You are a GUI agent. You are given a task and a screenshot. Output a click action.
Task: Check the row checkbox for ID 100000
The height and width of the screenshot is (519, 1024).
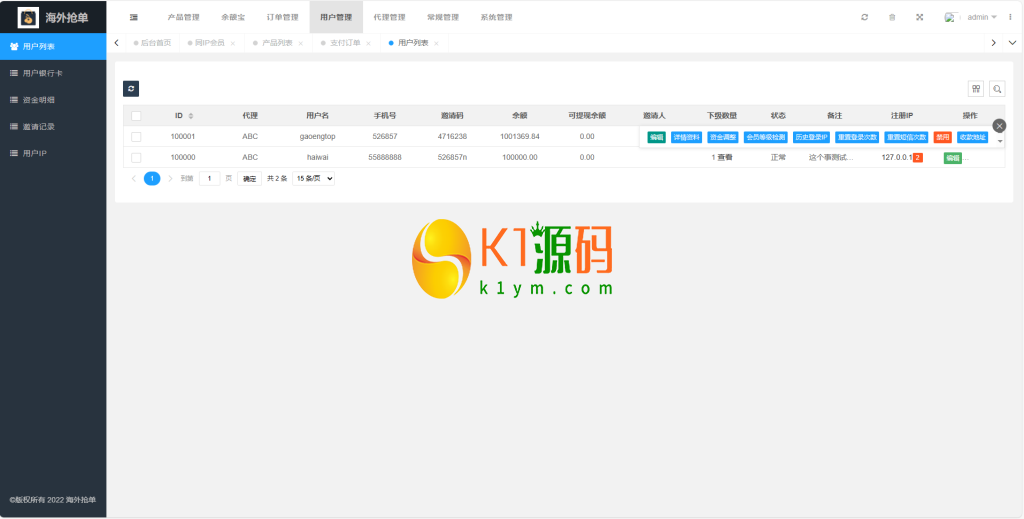click(136, 157)
